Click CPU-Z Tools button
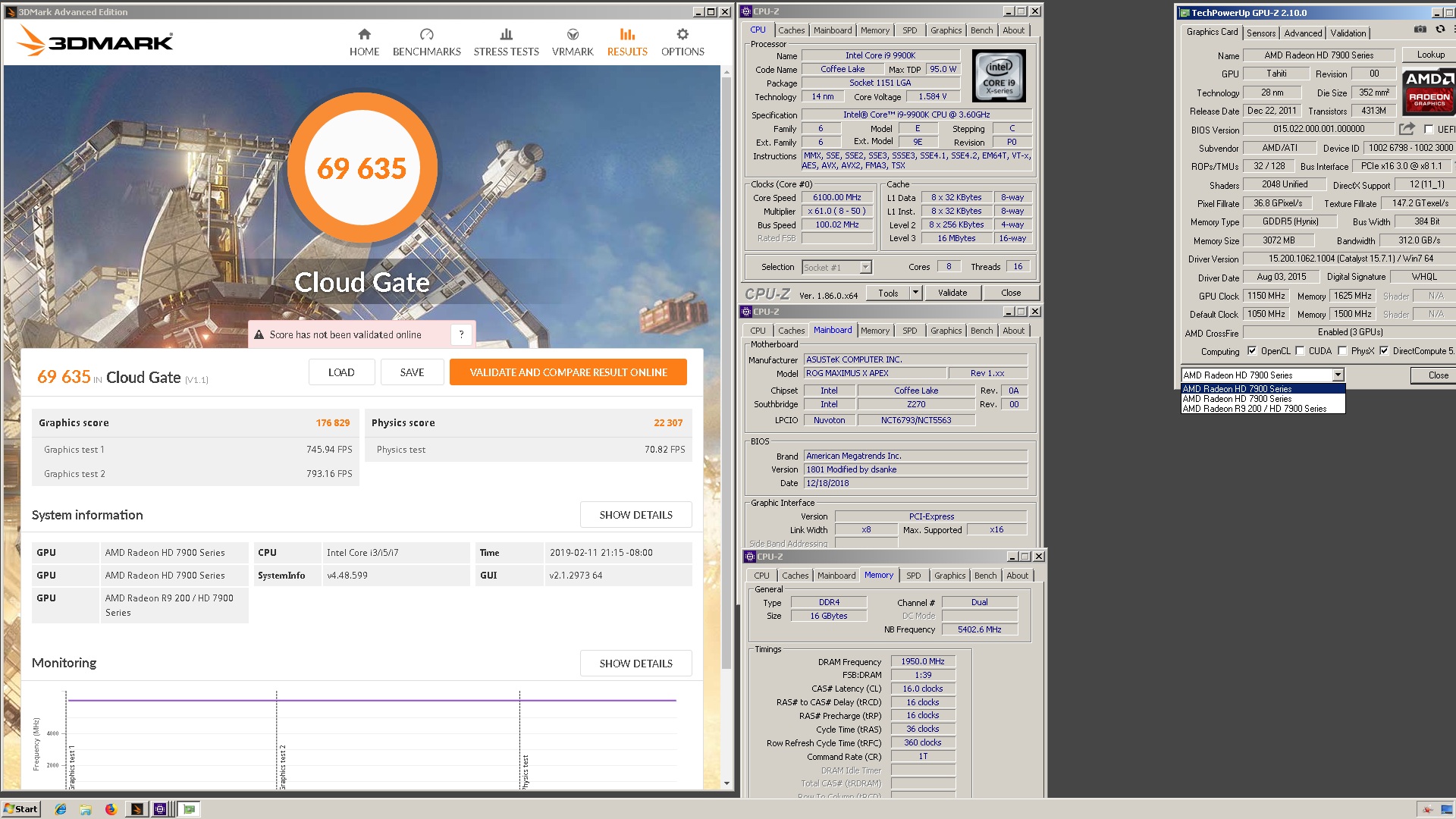 (888, 293)
